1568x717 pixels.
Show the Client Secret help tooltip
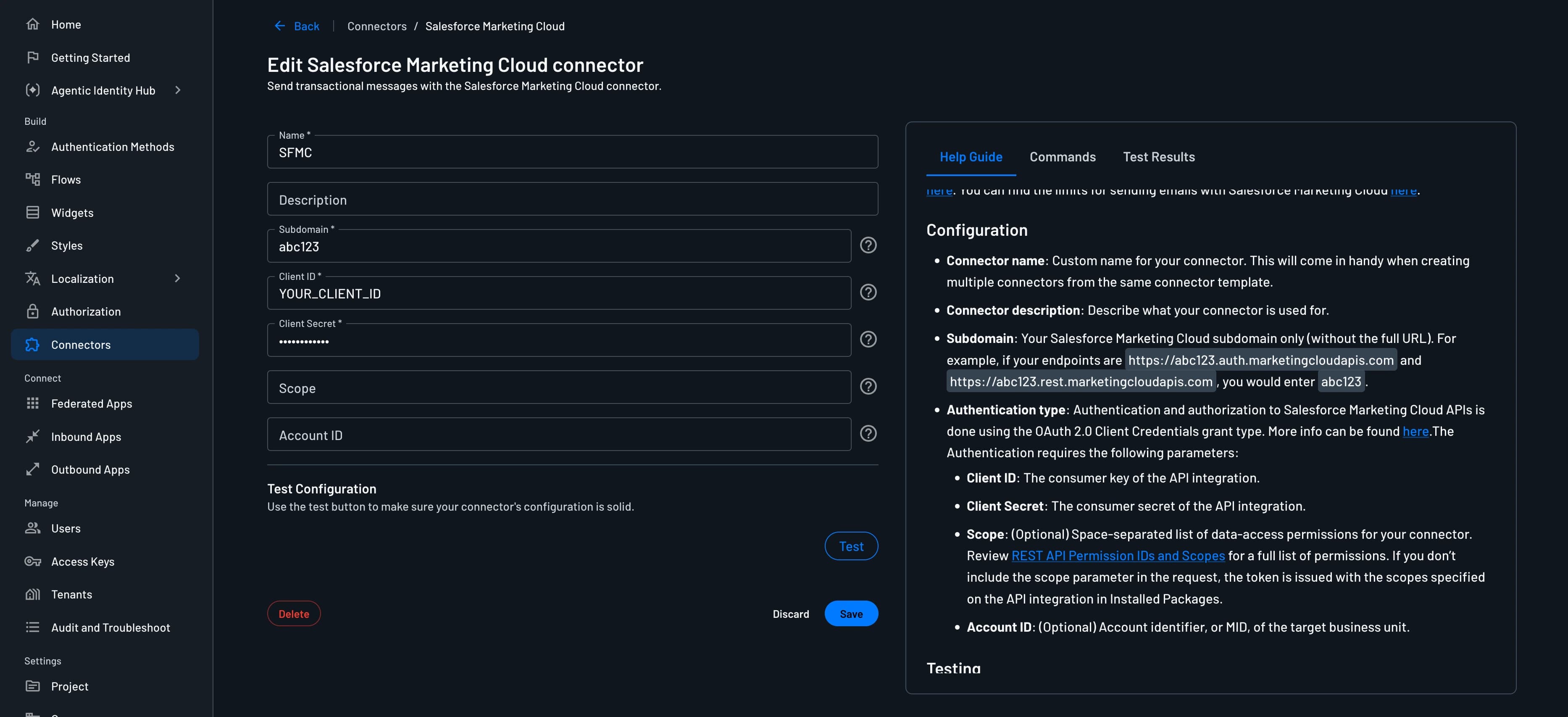click(x=868, y=340)
